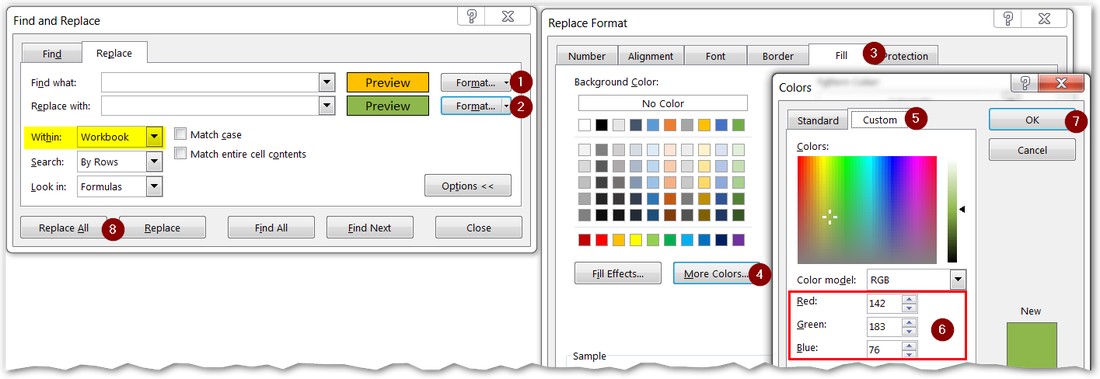This screenshot has width=1100, height=379.
Task: Click the help question mark in Find and Replace
Action: pos(471,17)
